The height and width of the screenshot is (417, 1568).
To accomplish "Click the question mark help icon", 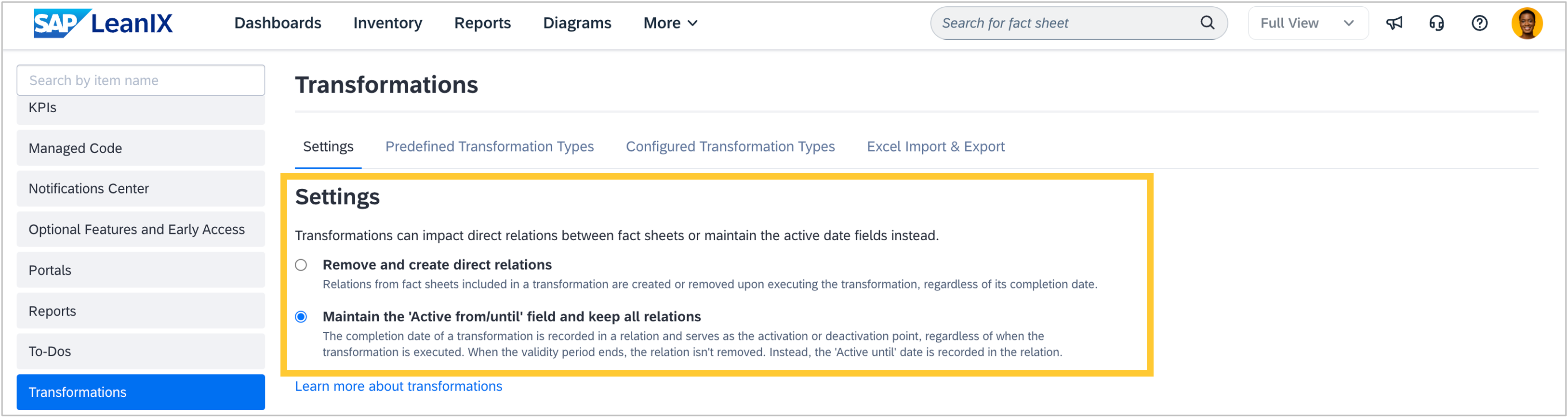I will [x=1479, y=23].
